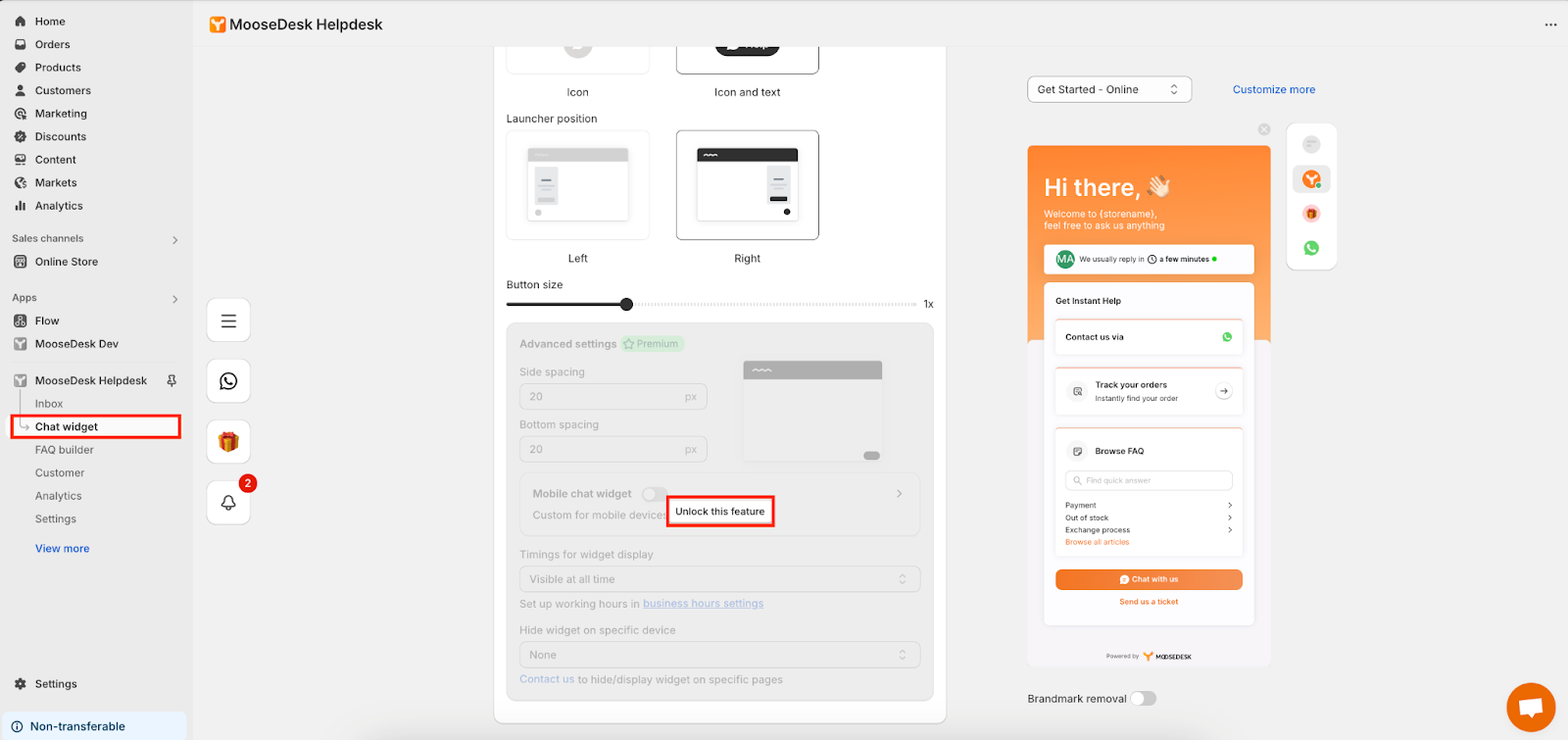1568x740 pixels.
Task: Open the notification bell icon
Action: [228, 503]
